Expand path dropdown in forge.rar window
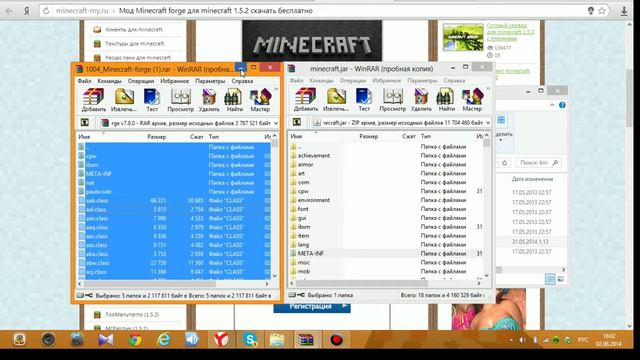Image resolution: width=640 pixels, height=360 pixels. click(276, 123)
